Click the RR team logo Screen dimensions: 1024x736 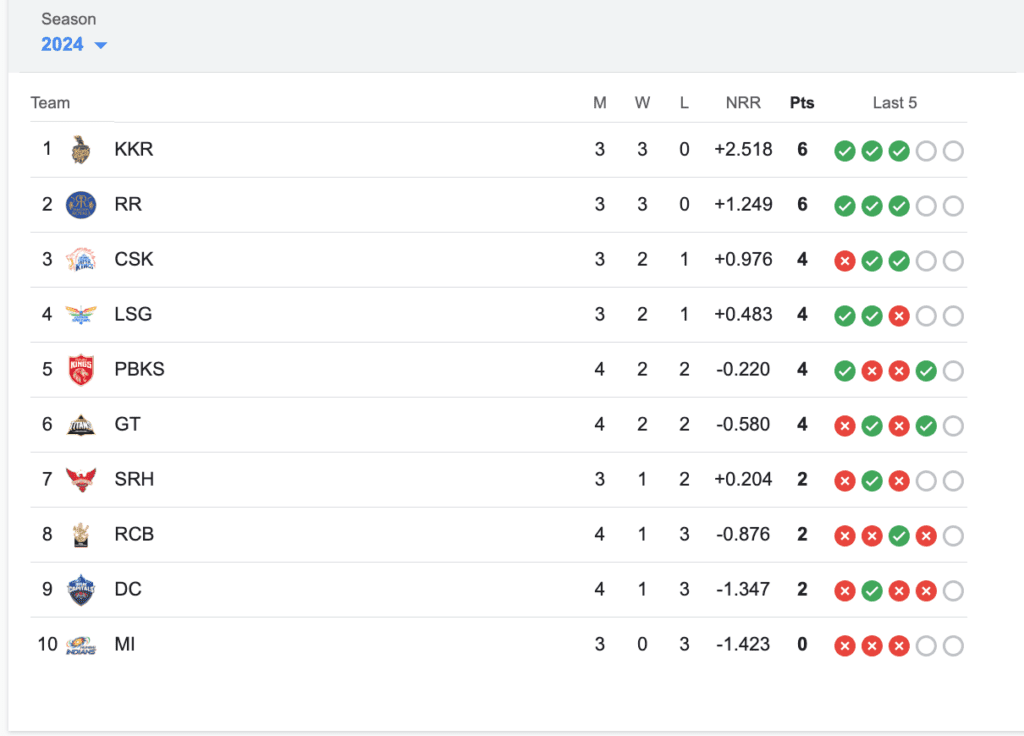pos(79,204)
